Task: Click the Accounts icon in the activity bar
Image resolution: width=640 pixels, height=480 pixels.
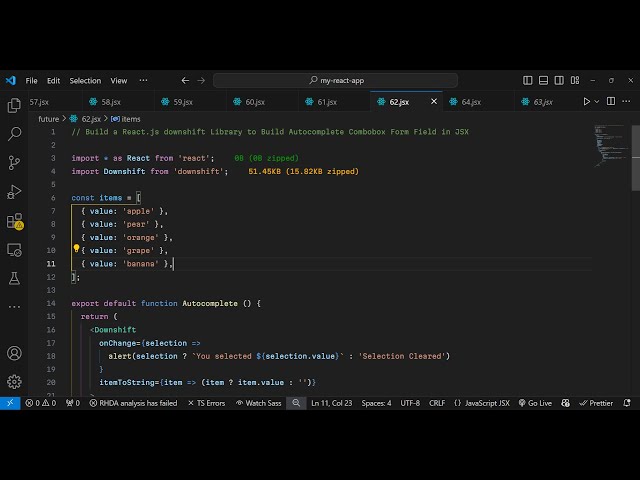Action: (x=14, y=353)
